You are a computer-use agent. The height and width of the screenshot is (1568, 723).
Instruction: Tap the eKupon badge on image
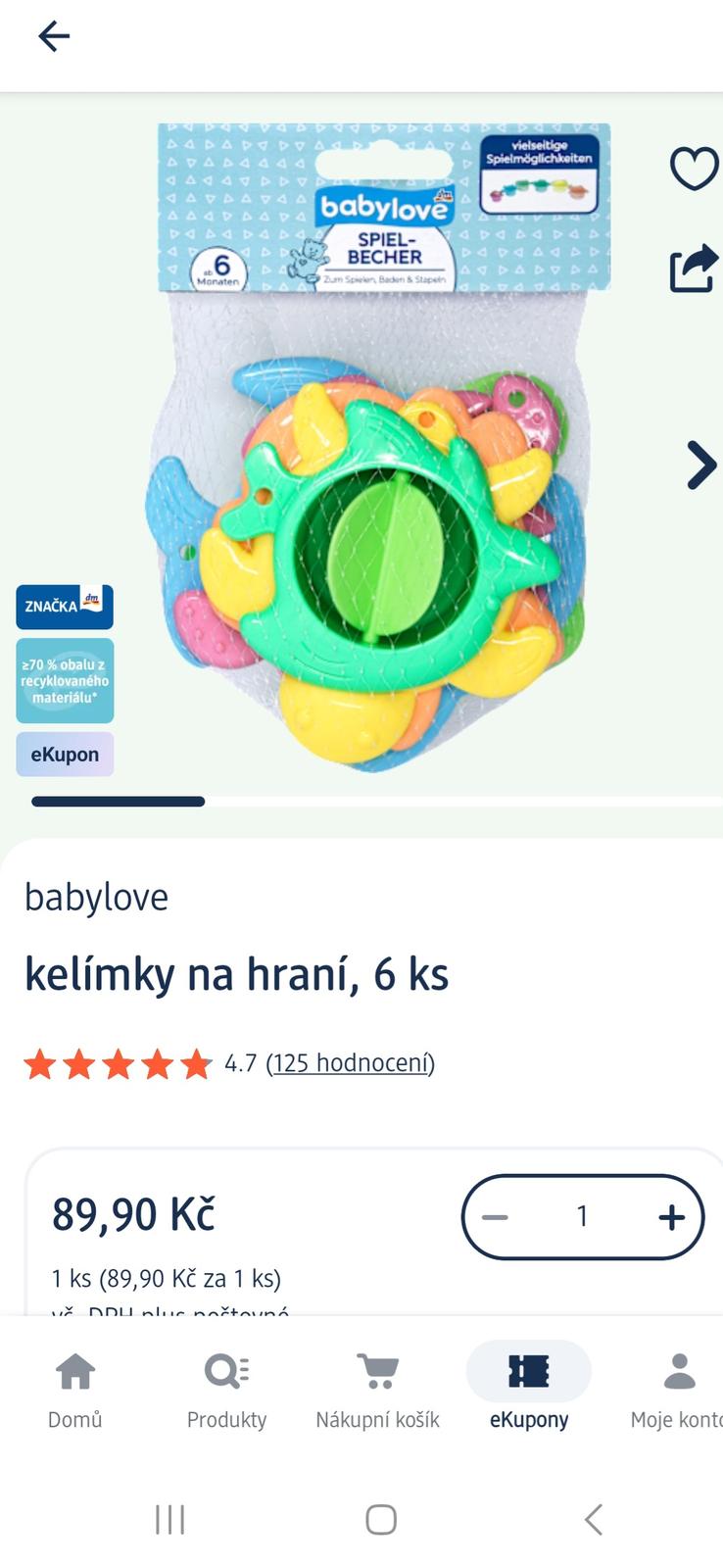[65, 755]
